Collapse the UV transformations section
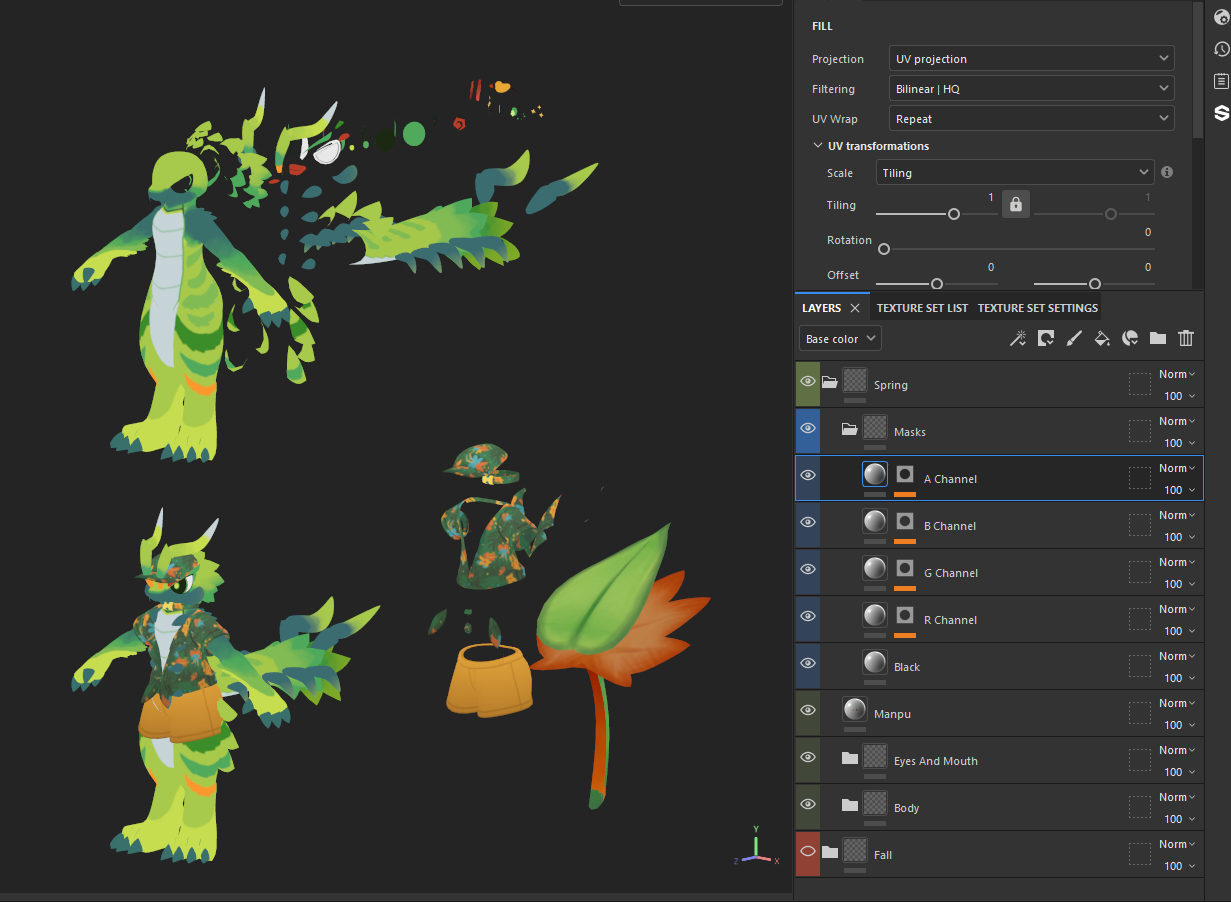Screen dimensions: 1231x902 pyautogui.click(x=818, y=146)
